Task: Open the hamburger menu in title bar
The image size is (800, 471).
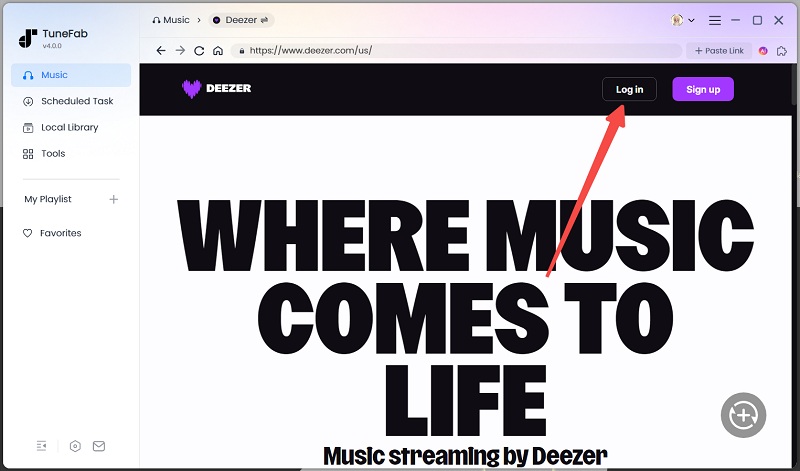Action: click(x=714, y=20)
